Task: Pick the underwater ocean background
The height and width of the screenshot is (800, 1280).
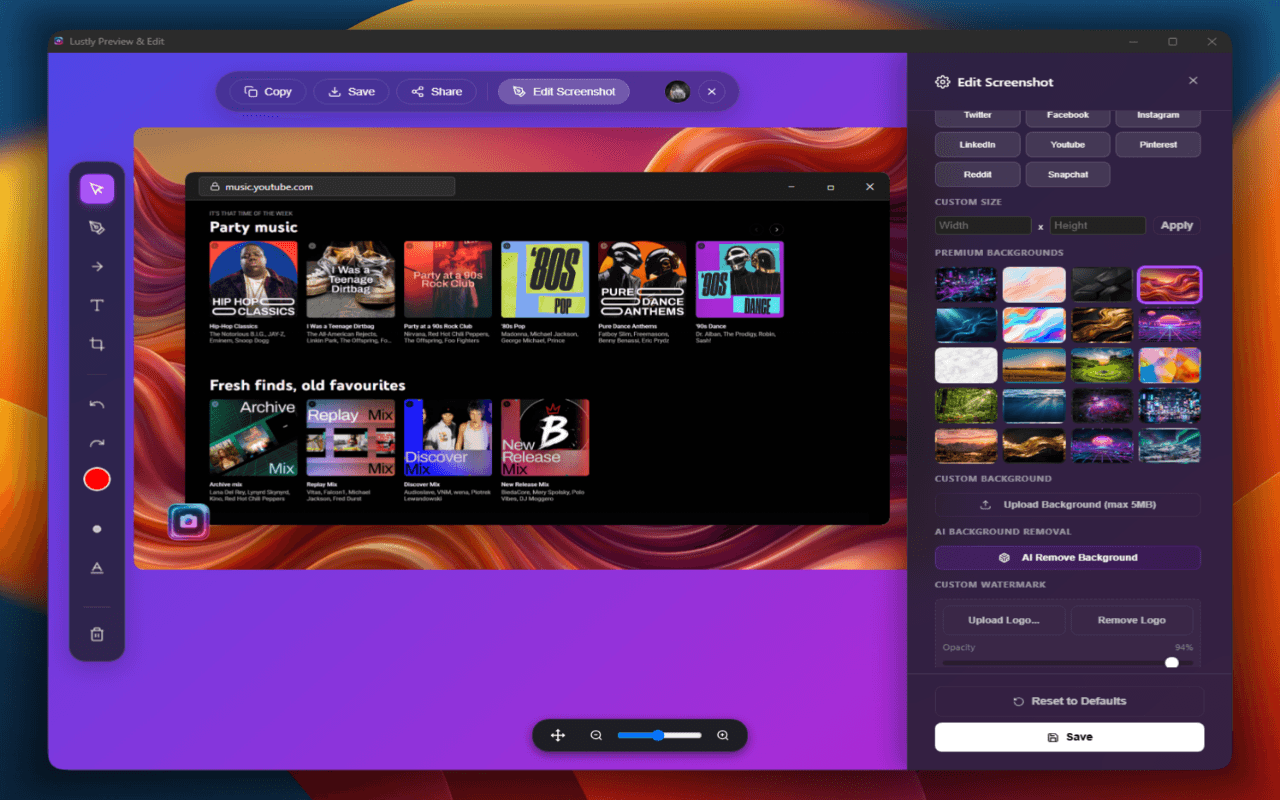Action: 1034,406
